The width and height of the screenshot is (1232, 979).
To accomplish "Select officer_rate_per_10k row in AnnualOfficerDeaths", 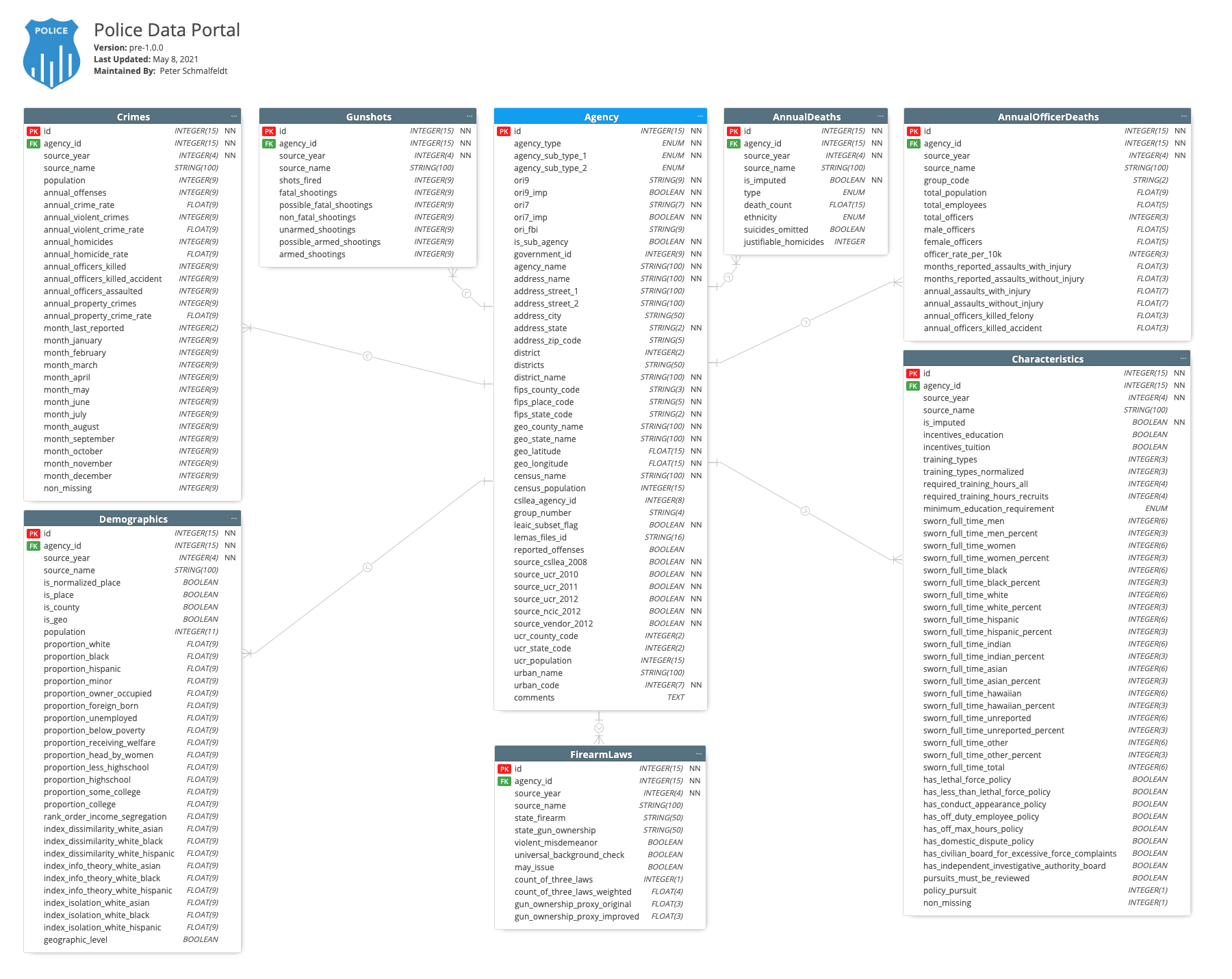I will 1048,254.
